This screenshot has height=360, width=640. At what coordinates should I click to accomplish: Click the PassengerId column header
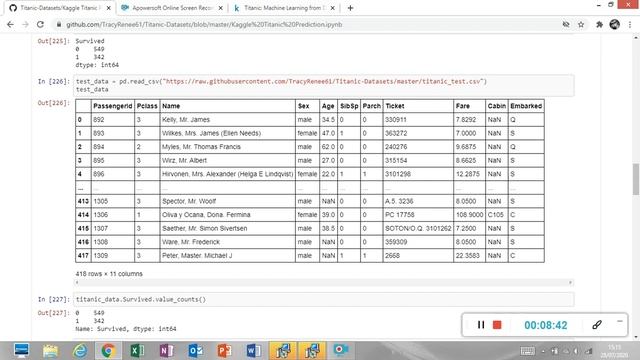(x=113, y=106)
